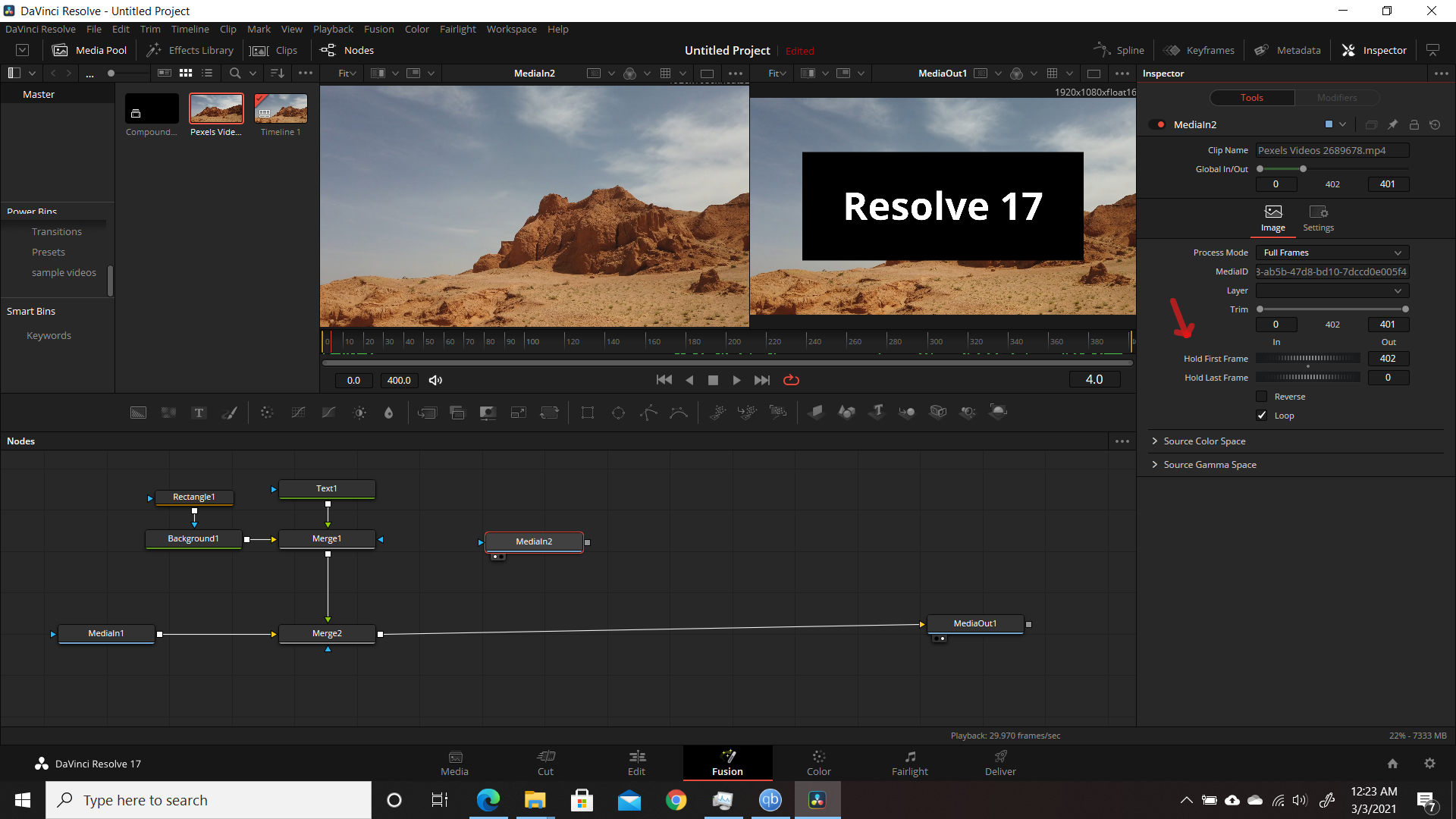Mute the viewer audio
This screenshot has height=819, width=1456.
pyautogui.click(x=435, y=380)
